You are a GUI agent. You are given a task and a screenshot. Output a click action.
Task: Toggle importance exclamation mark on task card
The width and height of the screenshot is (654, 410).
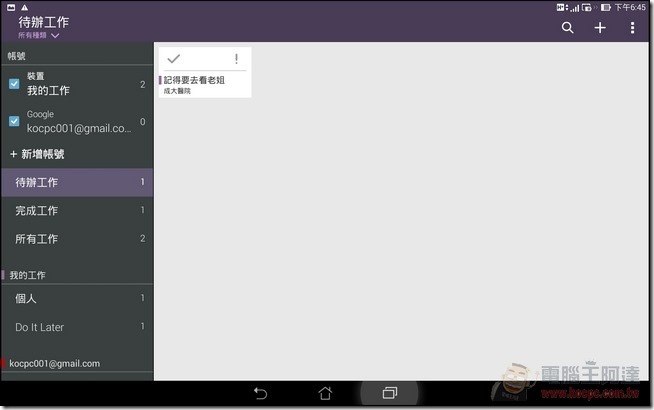[x=236, y=59]
